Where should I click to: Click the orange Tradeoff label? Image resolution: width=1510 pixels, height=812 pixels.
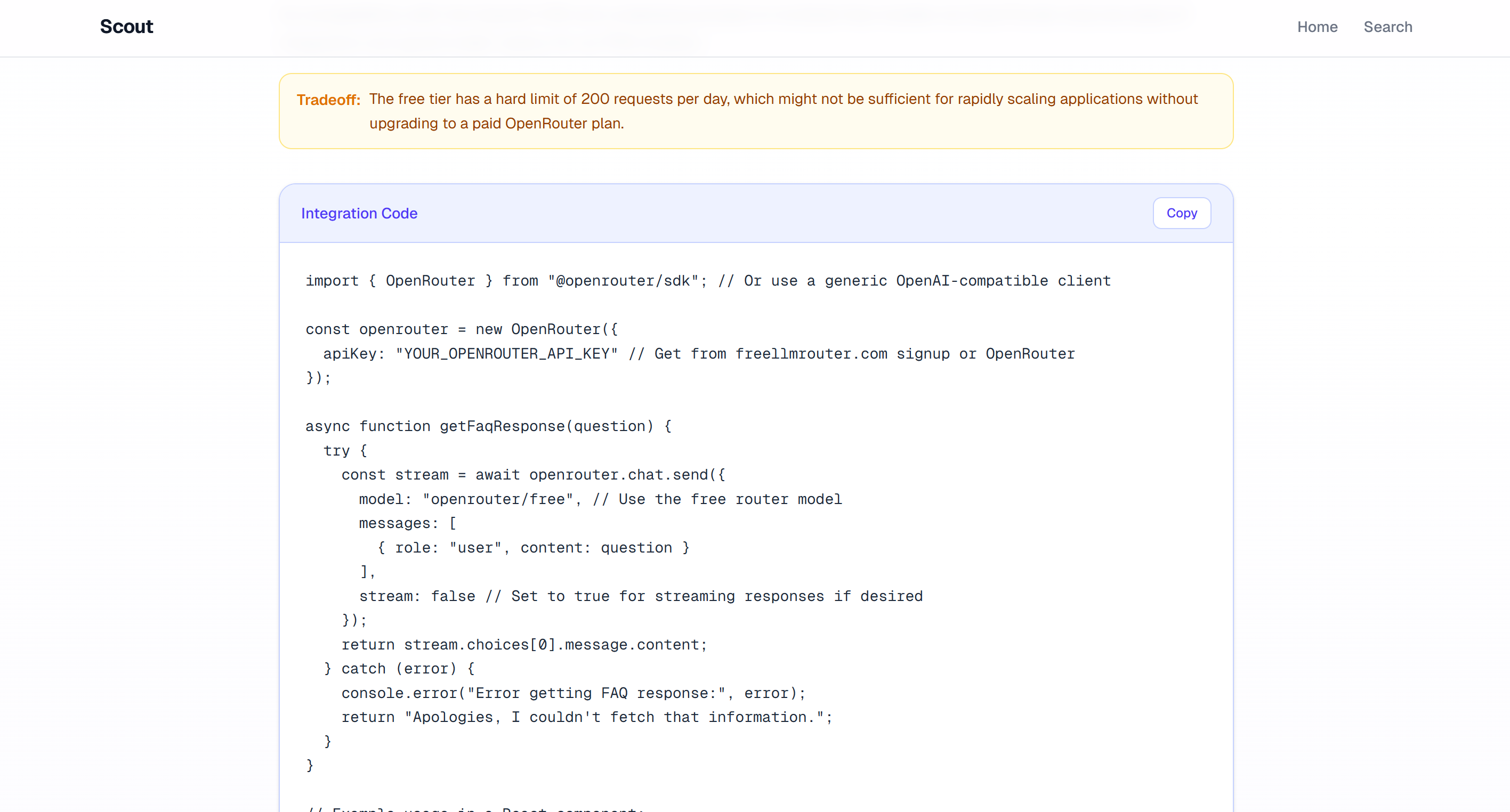coord(328,100)
